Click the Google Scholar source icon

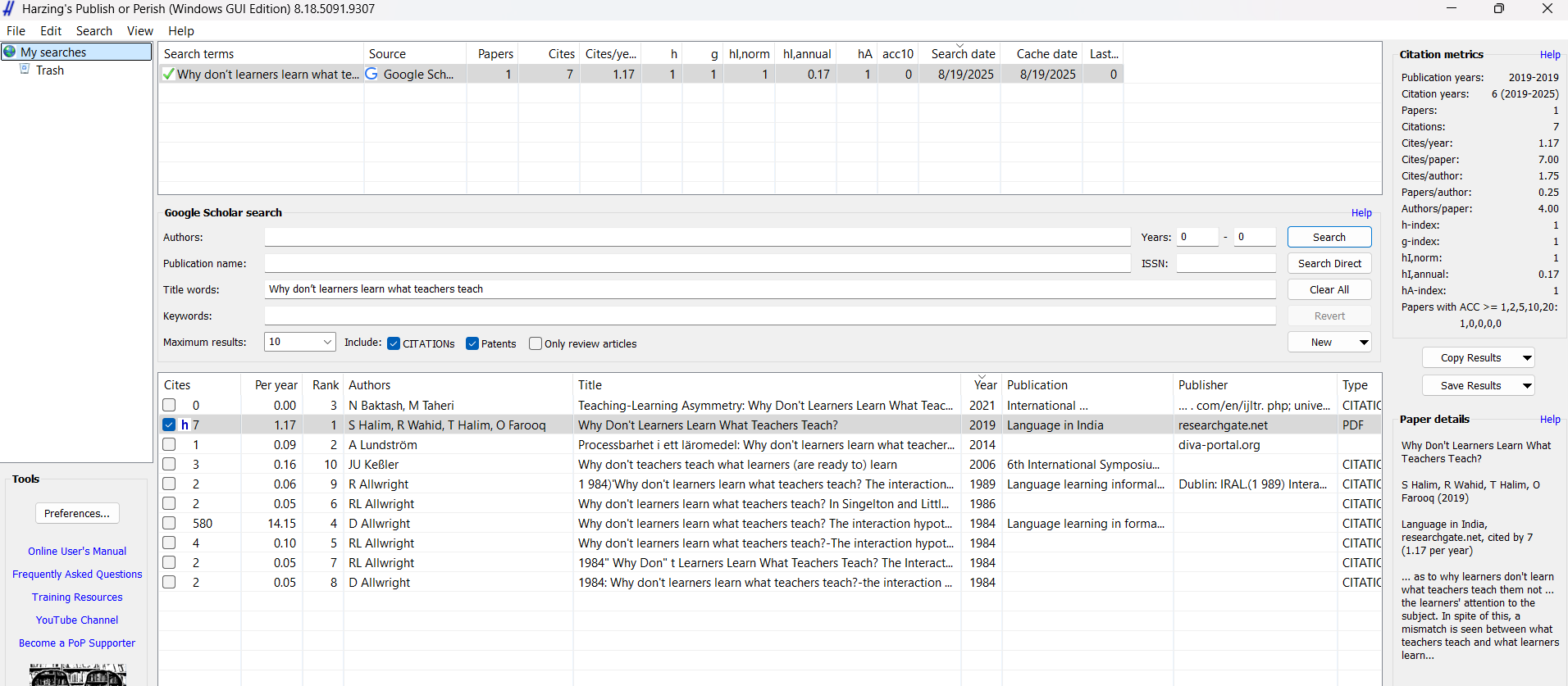point(371,74)
